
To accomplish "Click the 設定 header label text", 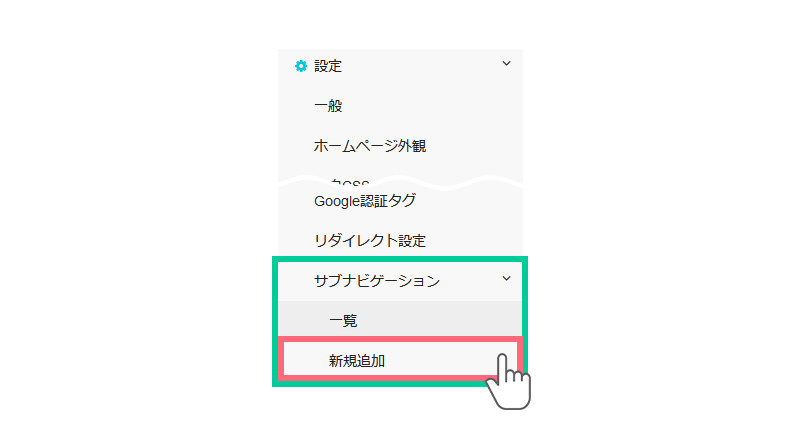I will pyautogui.click(x=328, y=66).
